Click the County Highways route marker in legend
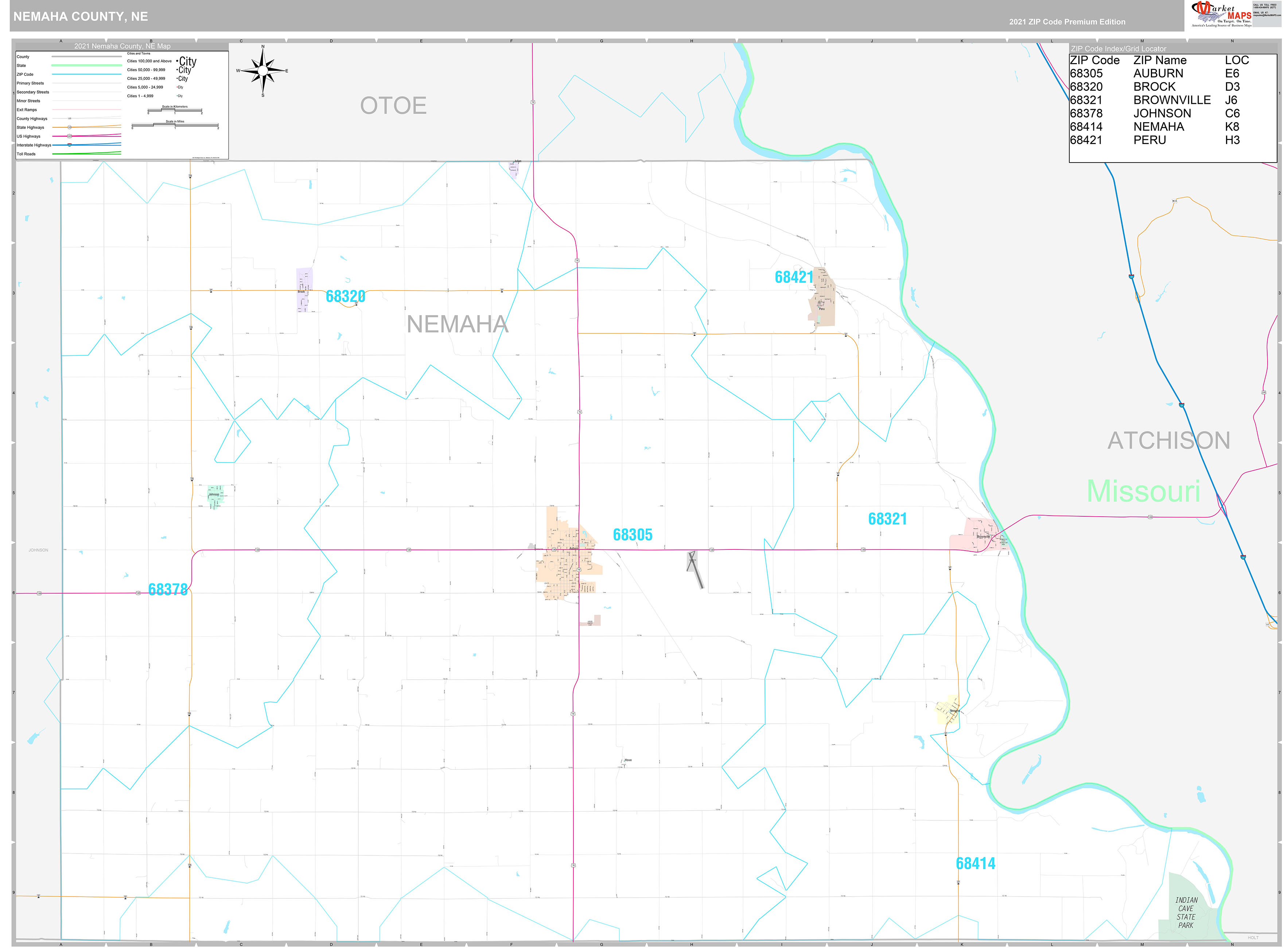This screenshot has height=948, width=1288. coord(70,118)
